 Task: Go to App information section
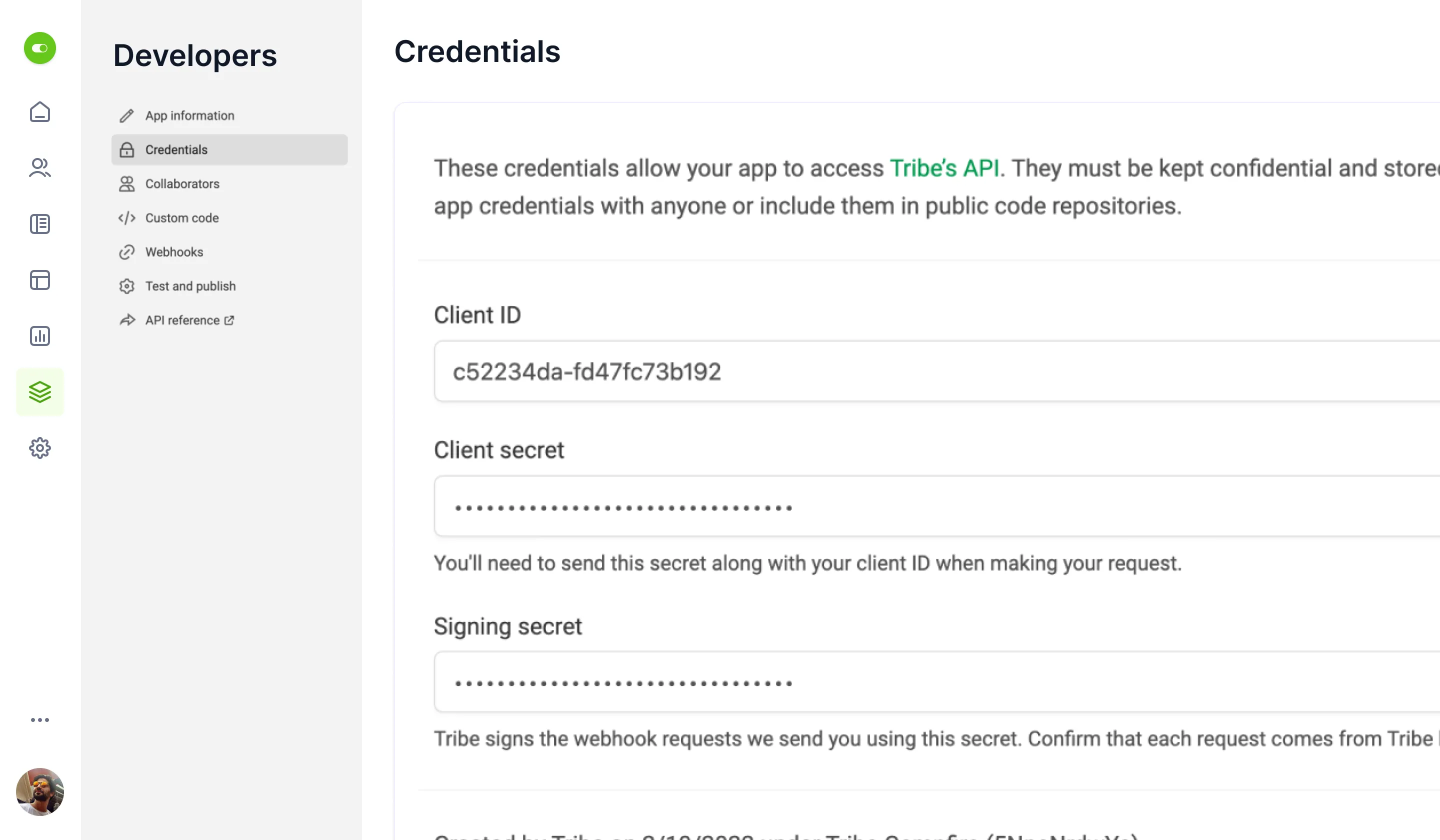click(189, 116)
